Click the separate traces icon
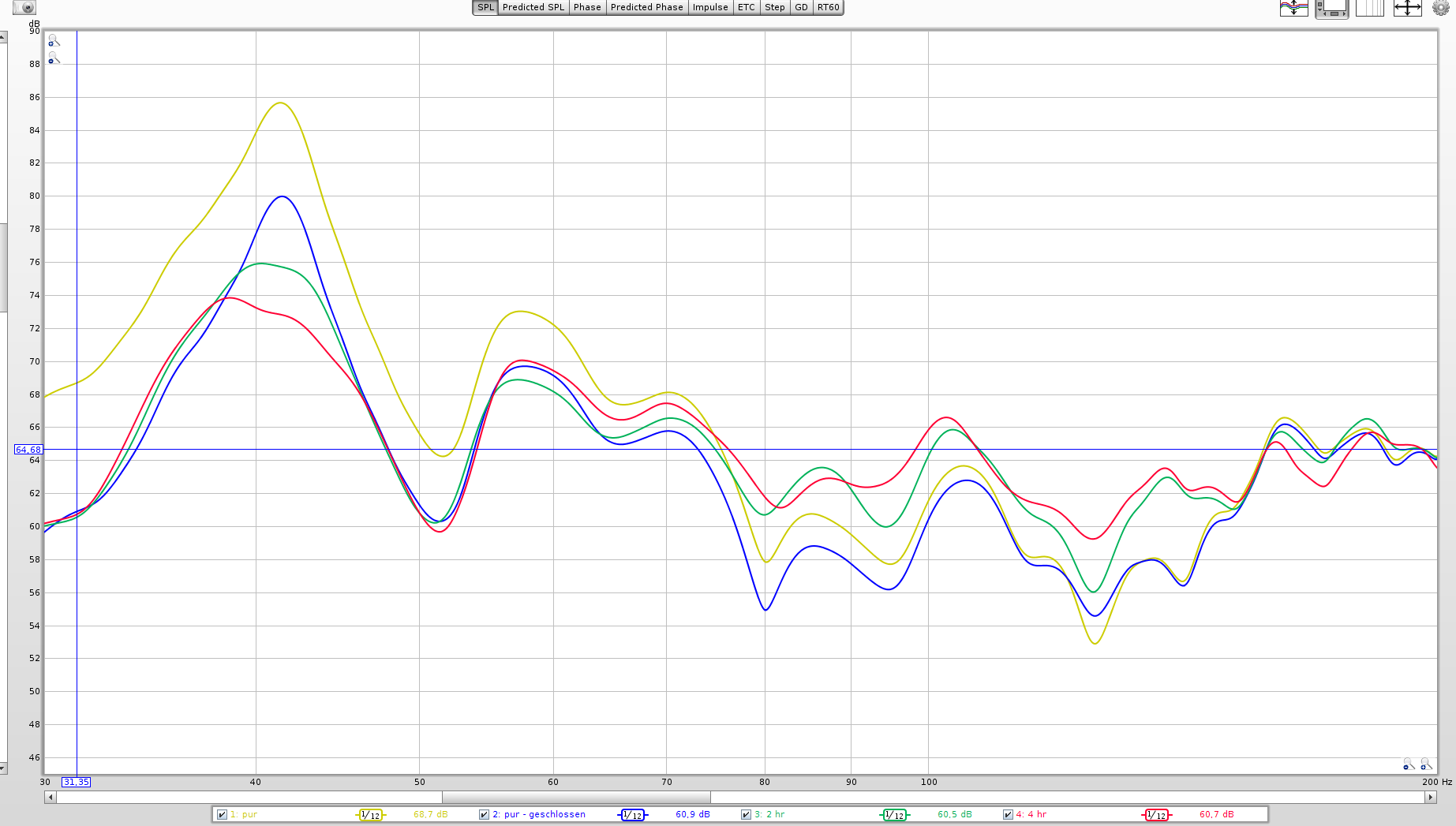The image size is (1456, 826). [1293, 9]
